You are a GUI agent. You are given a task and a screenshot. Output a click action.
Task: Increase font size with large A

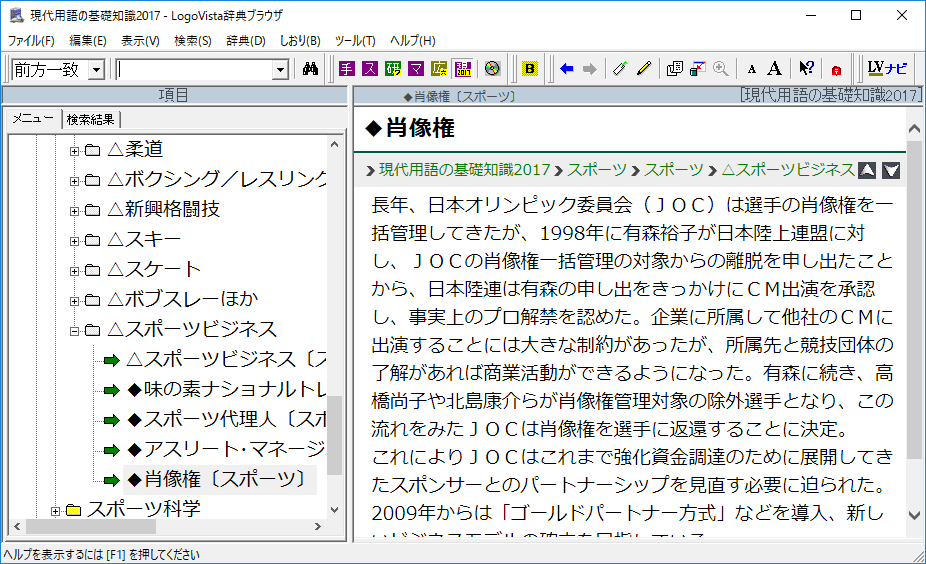click(x=774, y=69)
